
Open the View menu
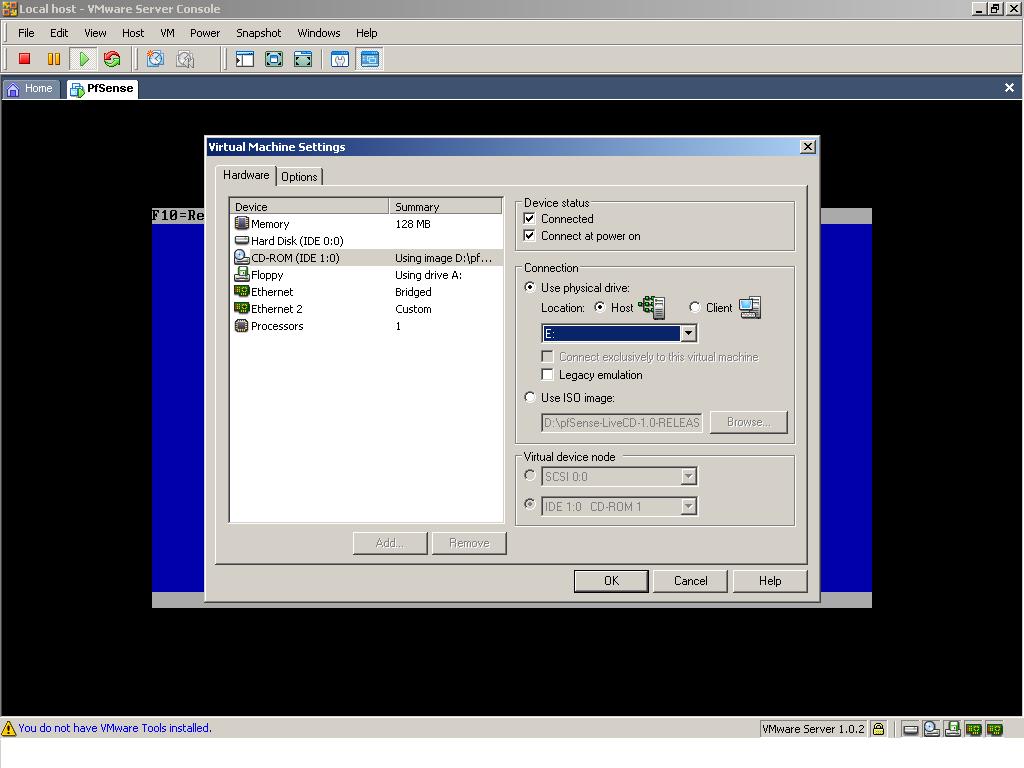(x=95, y=33)
